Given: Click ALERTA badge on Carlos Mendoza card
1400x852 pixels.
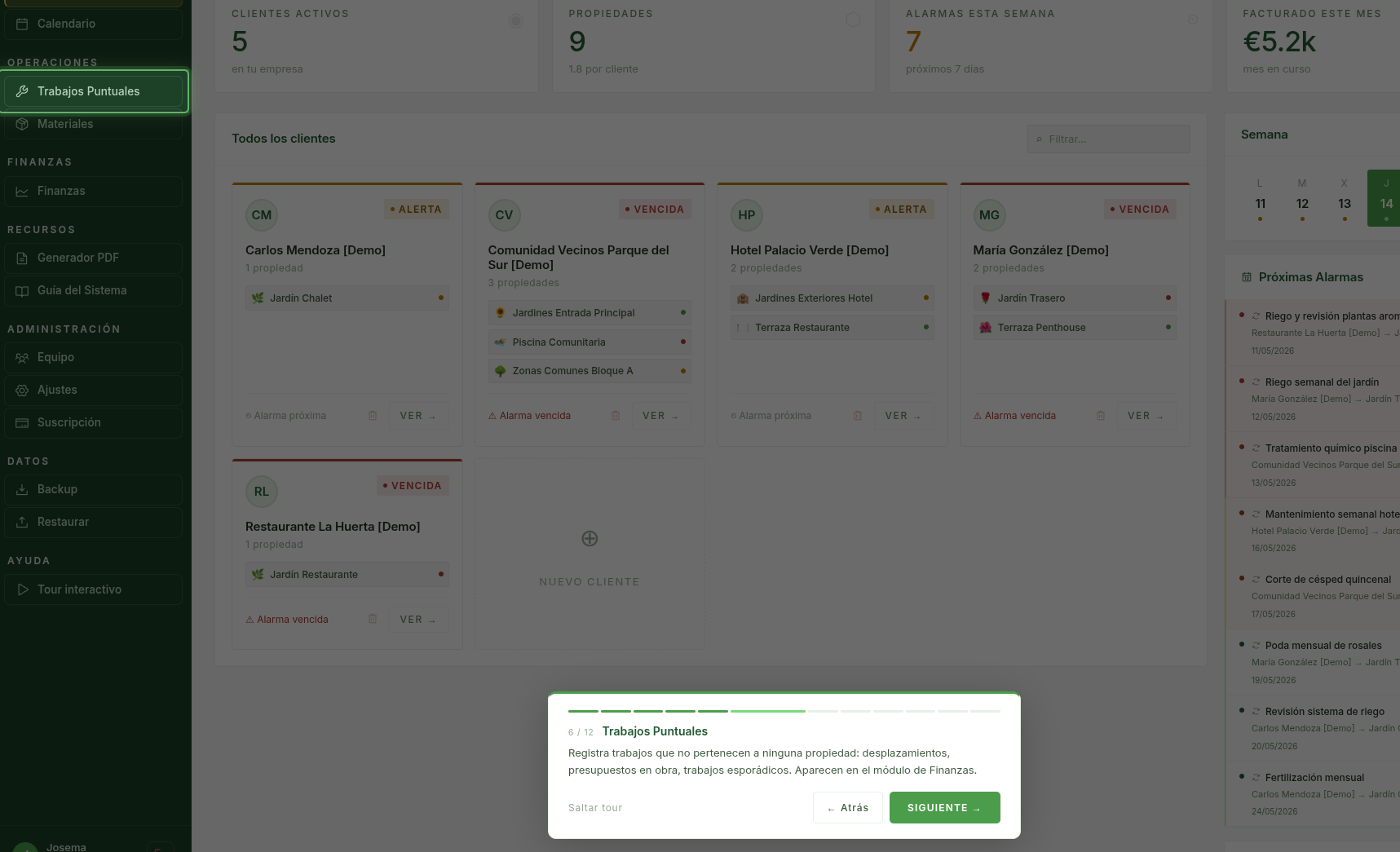Looking at the screenshot, I should click(416, 210).
